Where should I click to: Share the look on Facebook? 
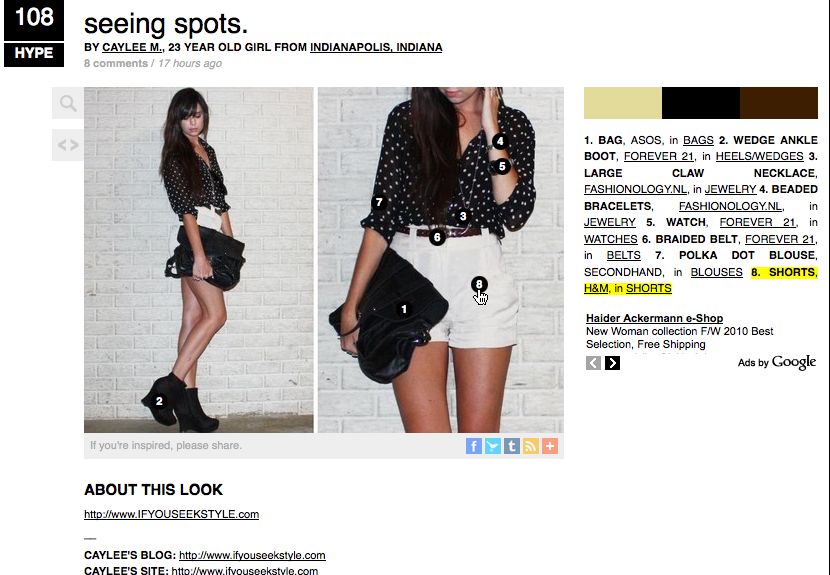coord(474,446)
